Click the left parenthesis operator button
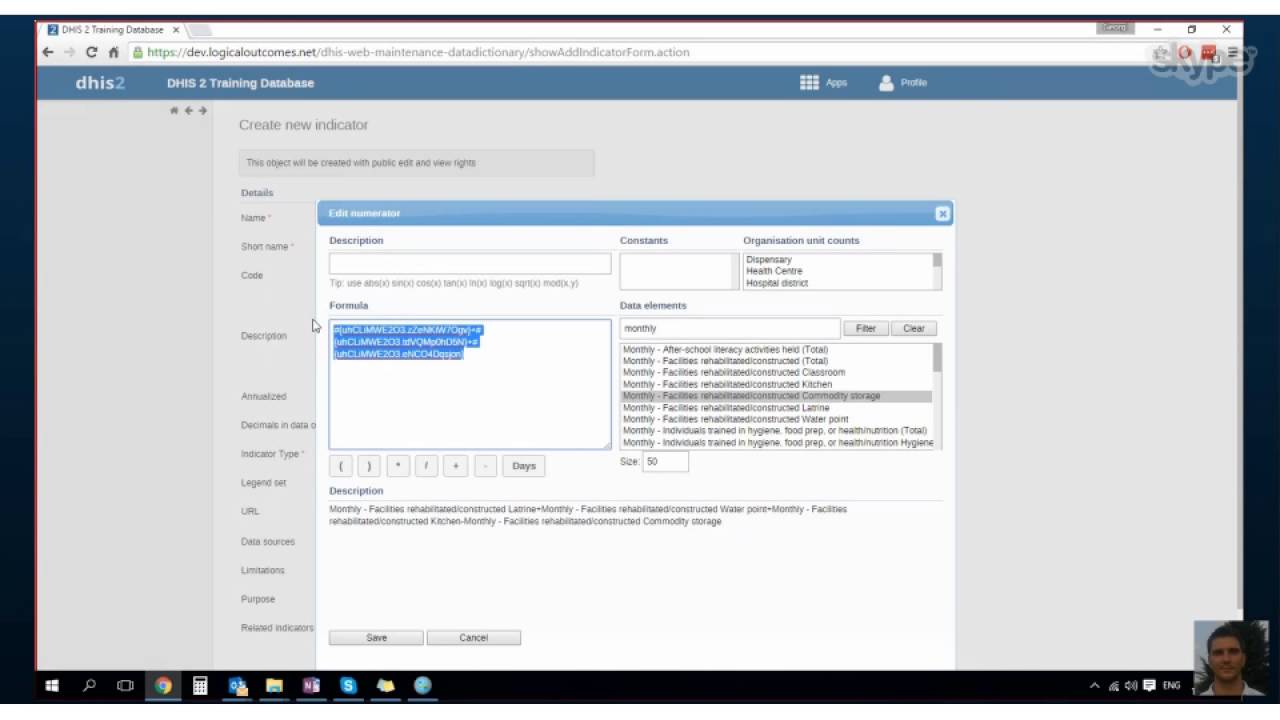This screenshot has height=720, width=1280. [x=341, y=466]
